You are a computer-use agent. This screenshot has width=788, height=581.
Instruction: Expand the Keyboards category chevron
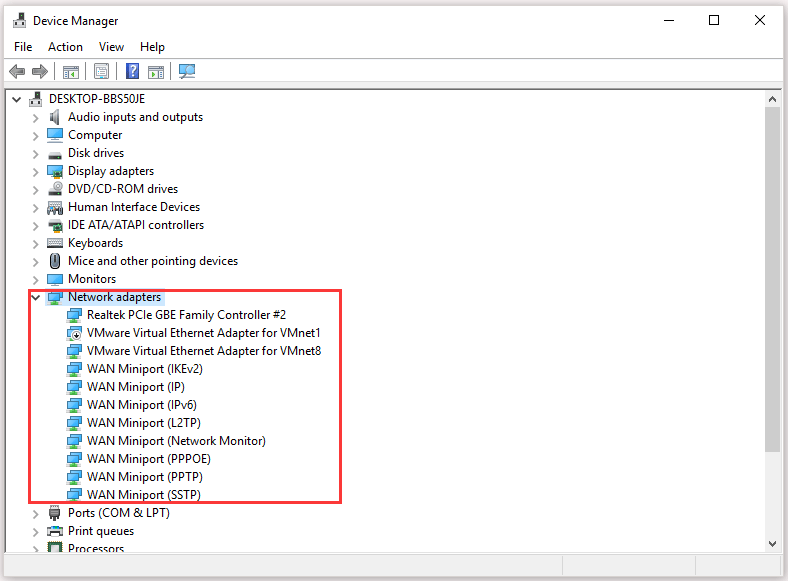[x=35, y=244]
